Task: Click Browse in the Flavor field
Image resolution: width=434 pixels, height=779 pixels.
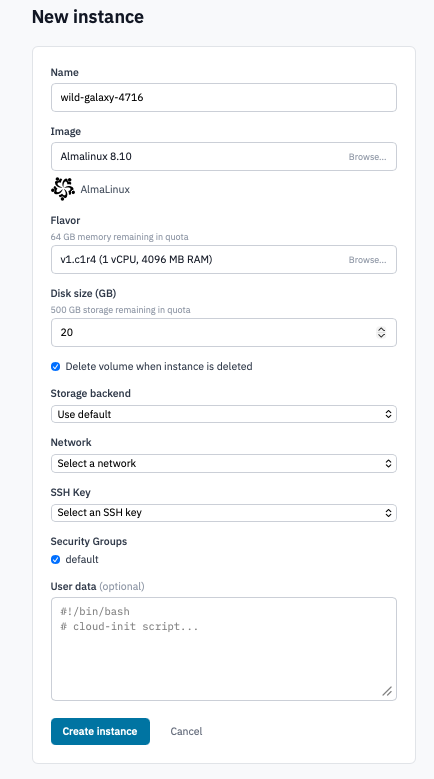Action: (367, 260)
